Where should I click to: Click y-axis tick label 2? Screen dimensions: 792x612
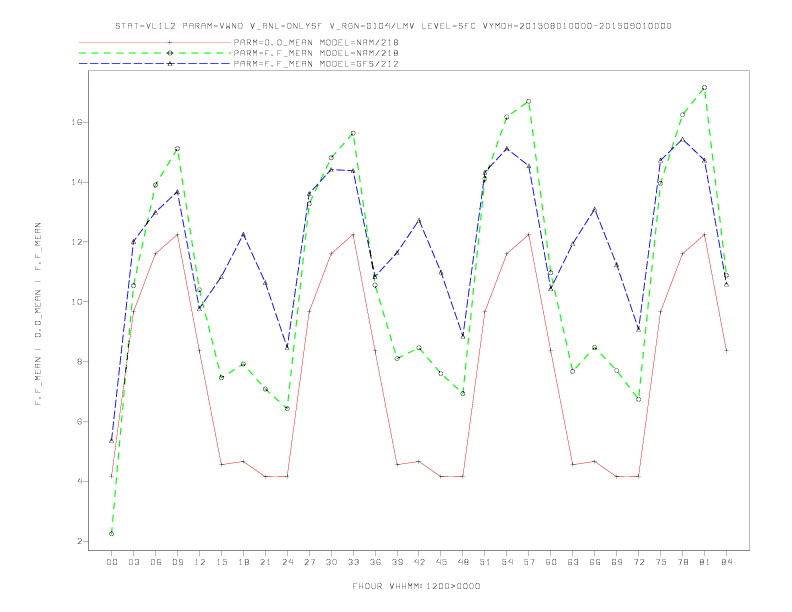[79, 541]
